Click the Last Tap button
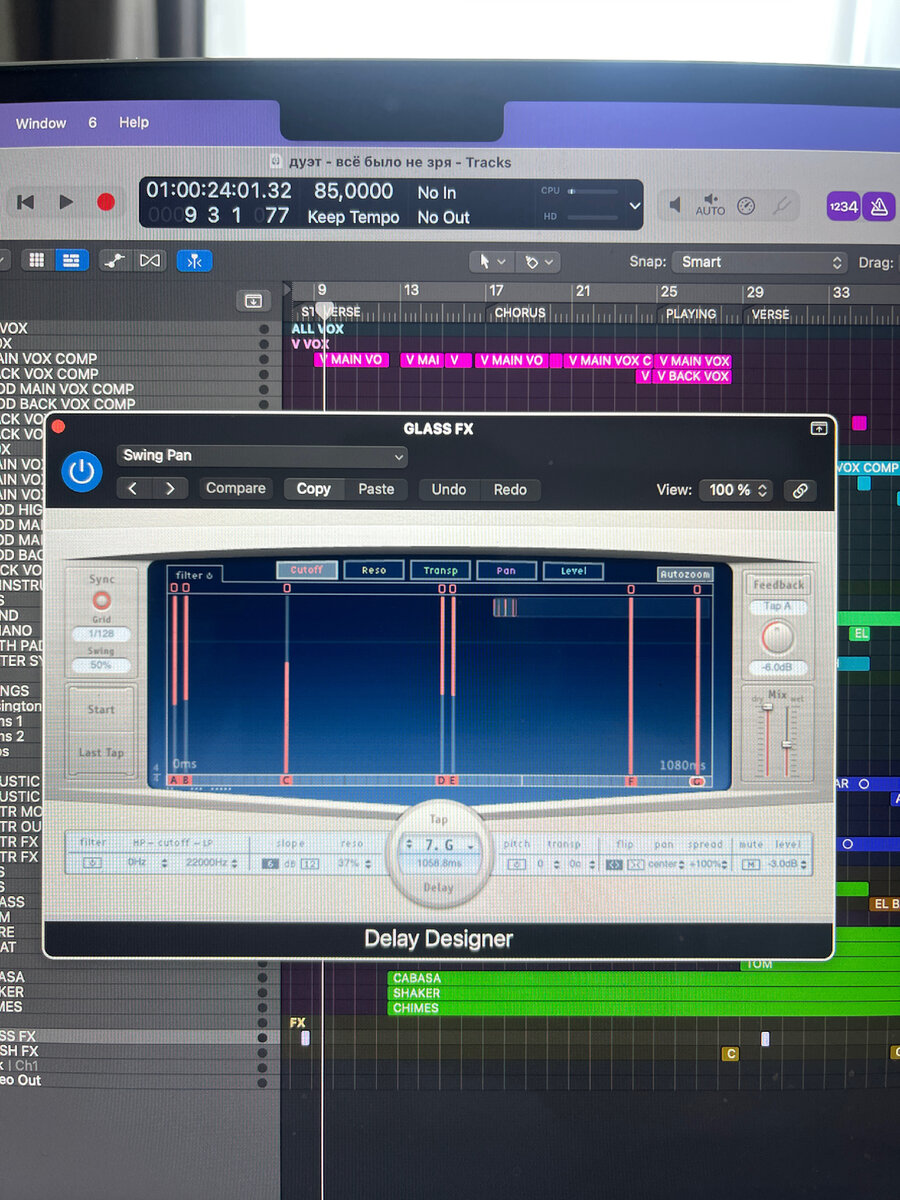The height and width of the screenshot is (1200, 900). 101,752
